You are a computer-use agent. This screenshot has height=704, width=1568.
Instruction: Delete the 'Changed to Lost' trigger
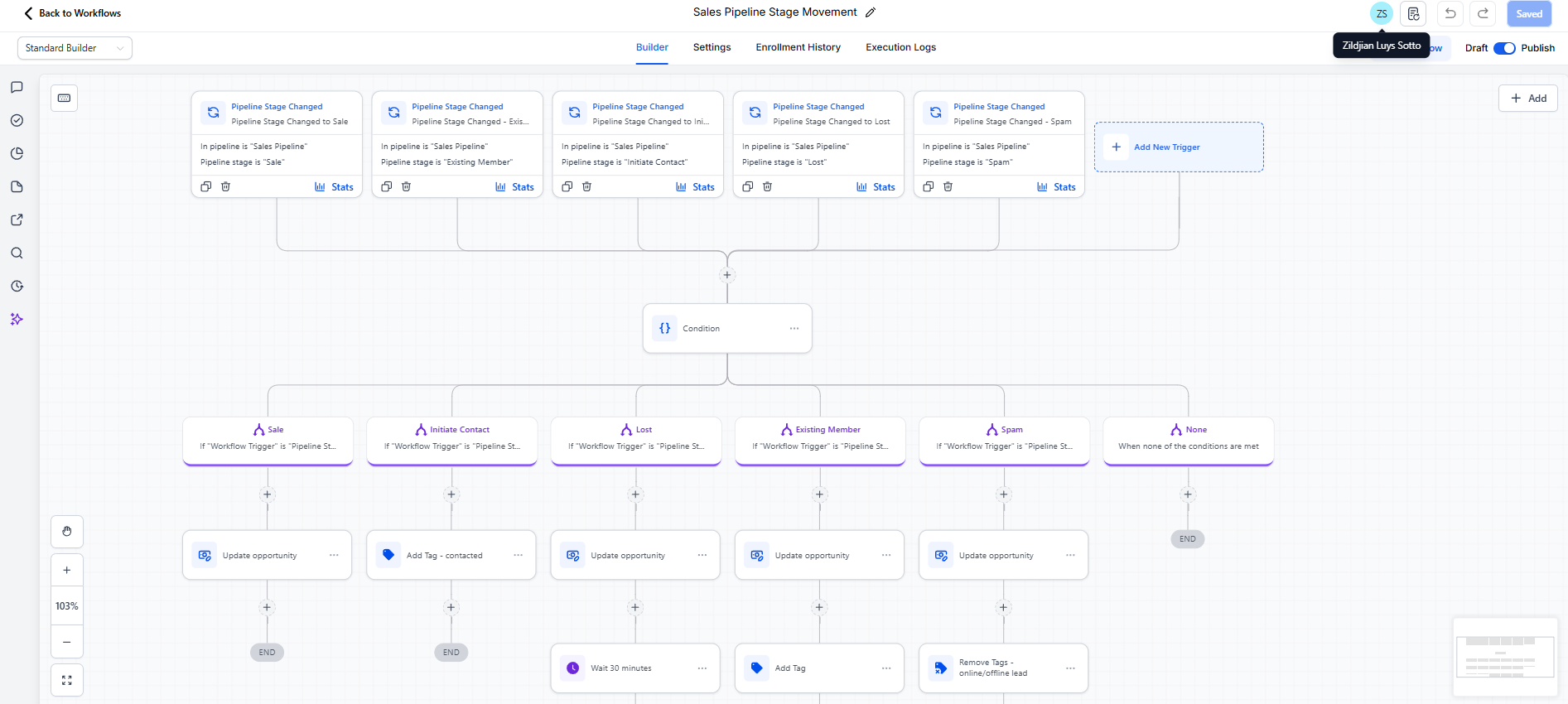[767, 186]
